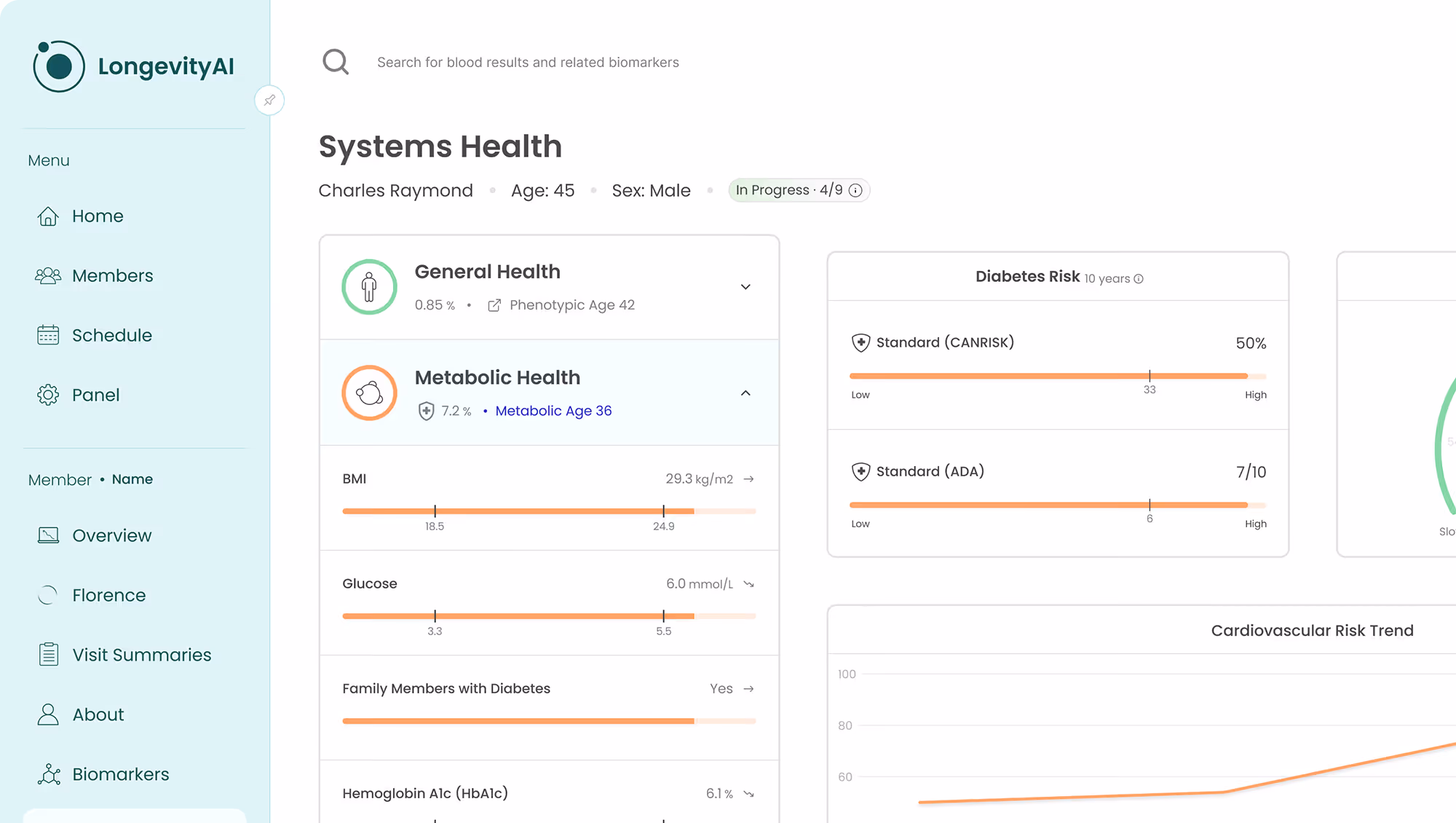Click the Family Members with Diabetes bar
The image size is (1456, 823).
(549, 721)
